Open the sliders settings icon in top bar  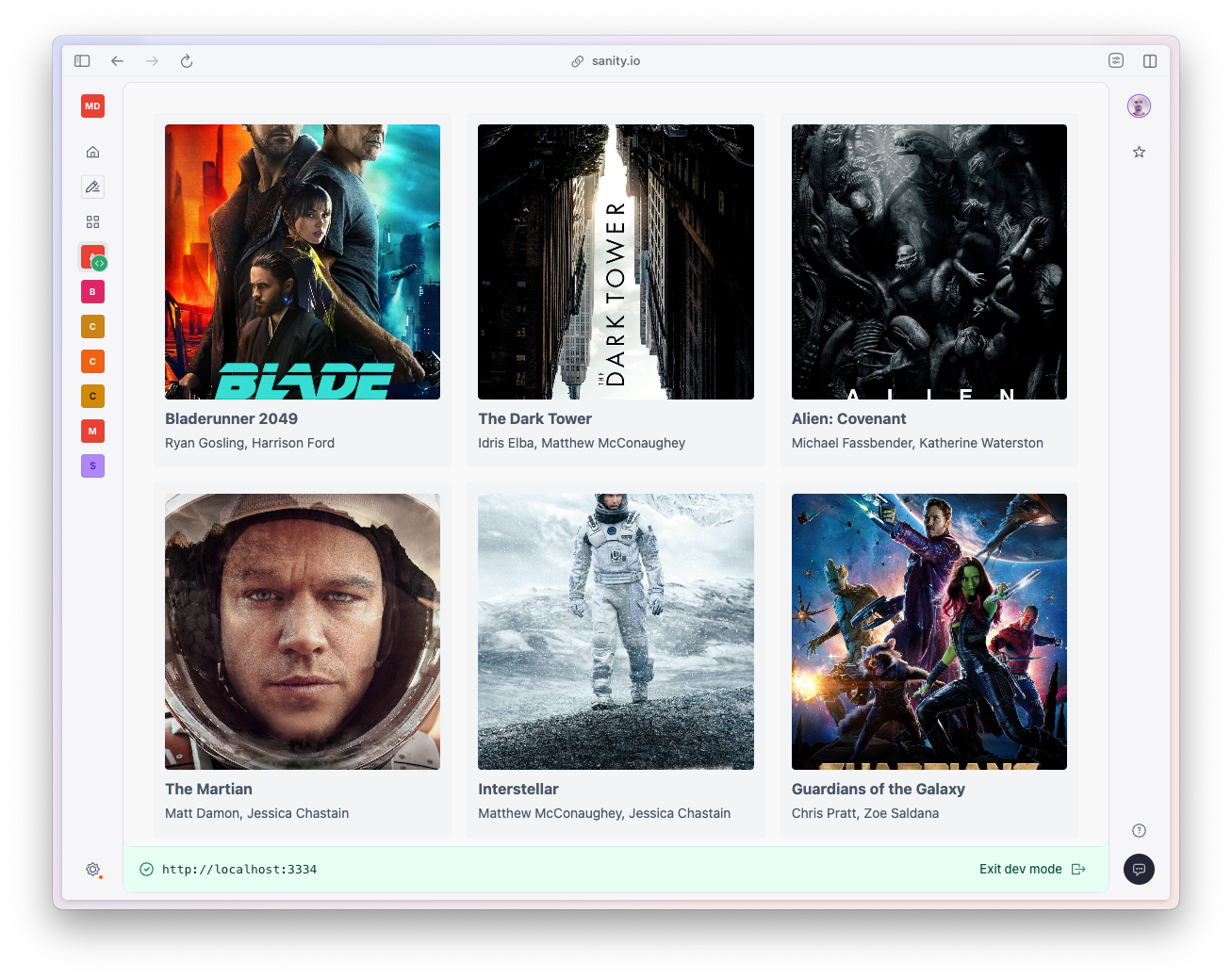click(x=1116, y=61)
